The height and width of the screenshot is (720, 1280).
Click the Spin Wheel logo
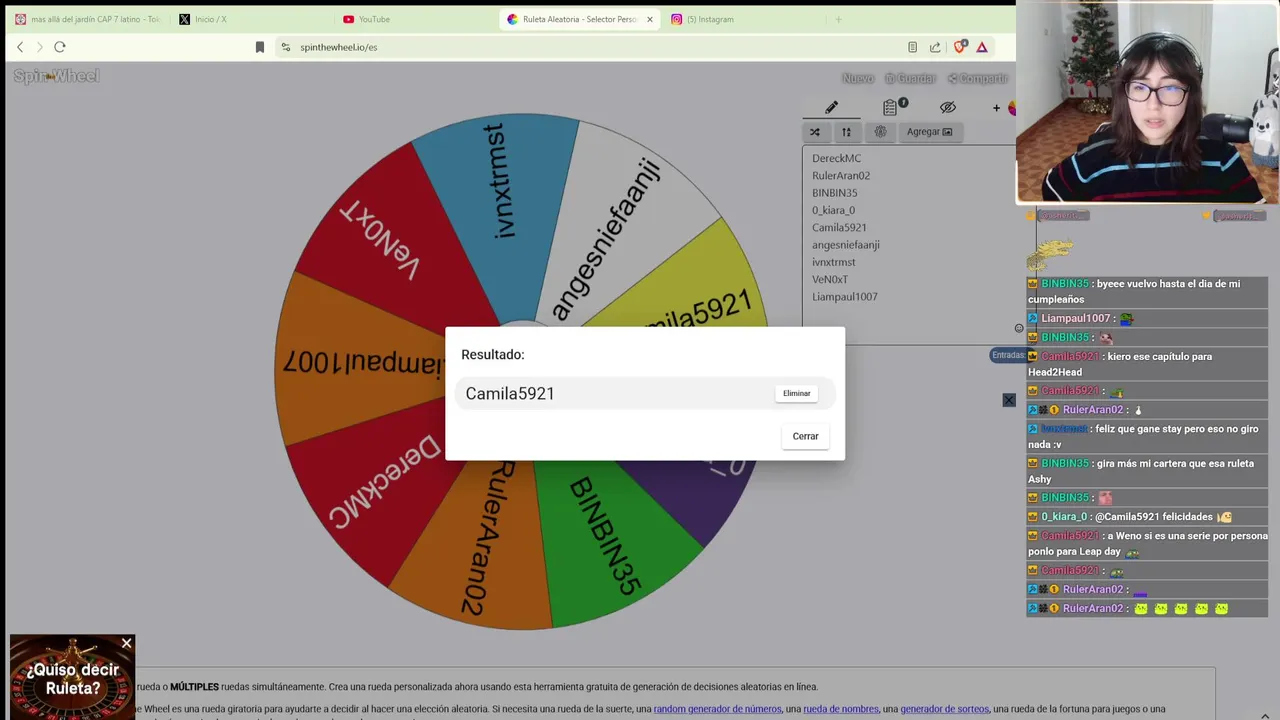coord(56,76)
